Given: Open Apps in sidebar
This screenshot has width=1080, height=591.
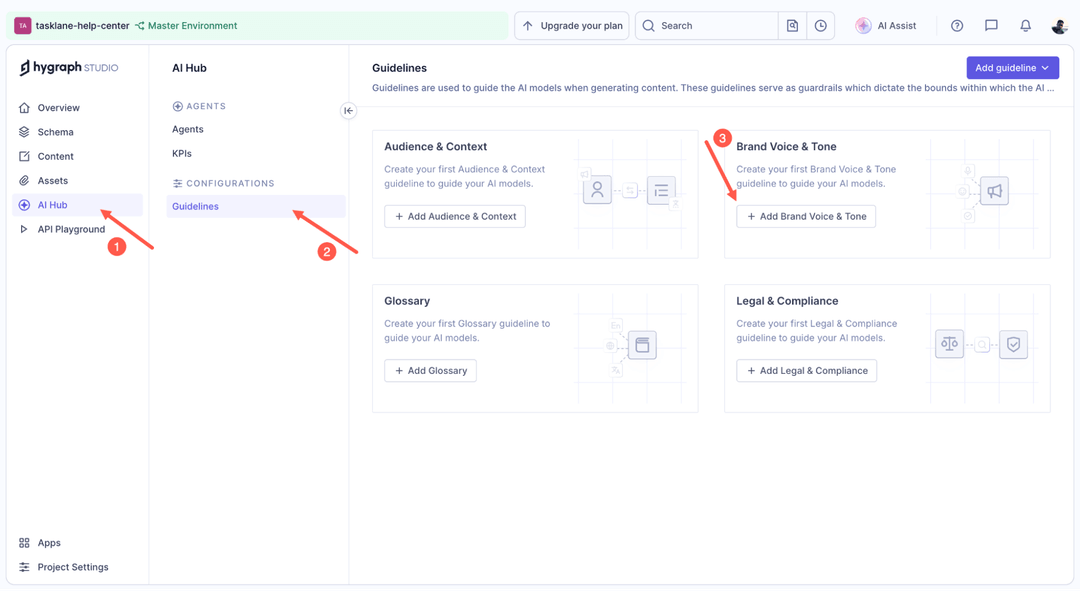Looking at the screenshot, I should (77, 543).
